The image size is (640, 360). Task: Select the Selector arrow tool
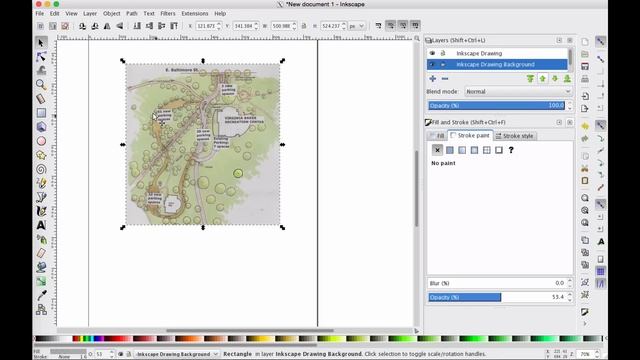point(41,43)
